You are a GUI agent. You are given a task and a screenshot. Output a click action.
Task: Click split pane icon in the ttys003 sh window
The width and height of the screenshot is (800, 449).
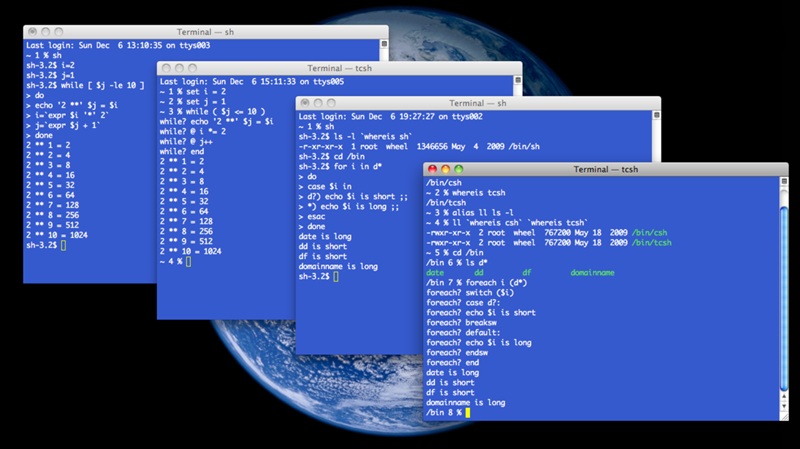click(x=384, y=43)
